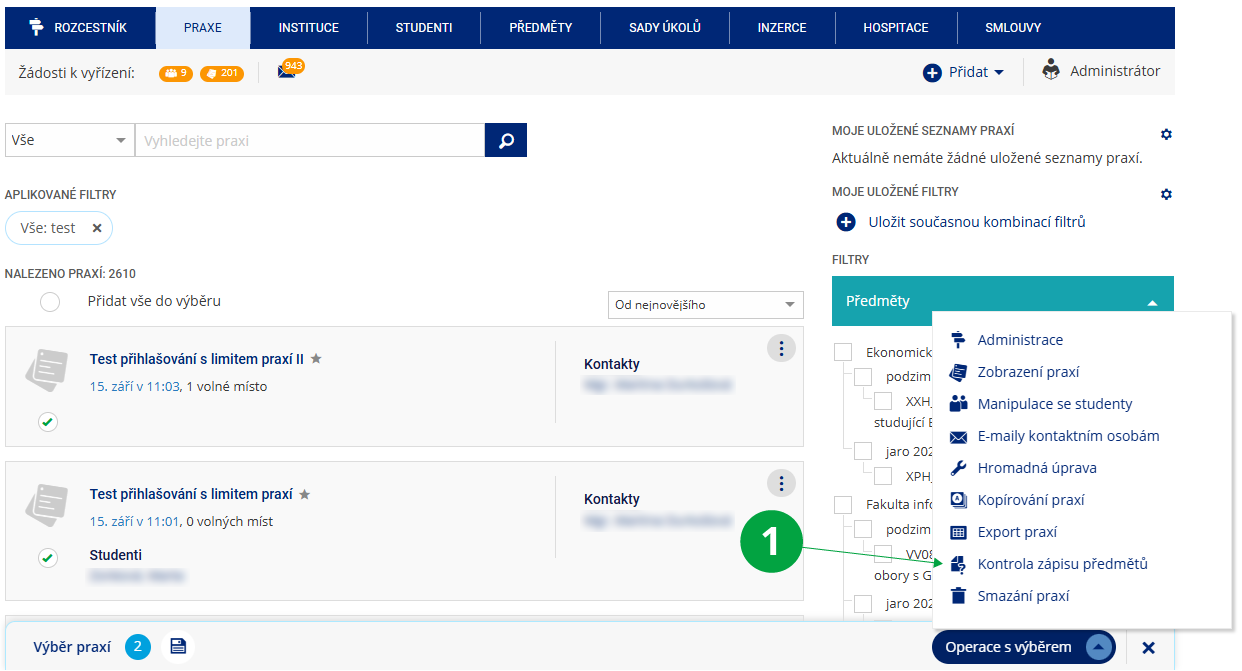Click the magnifier search button

coord(505,141)
